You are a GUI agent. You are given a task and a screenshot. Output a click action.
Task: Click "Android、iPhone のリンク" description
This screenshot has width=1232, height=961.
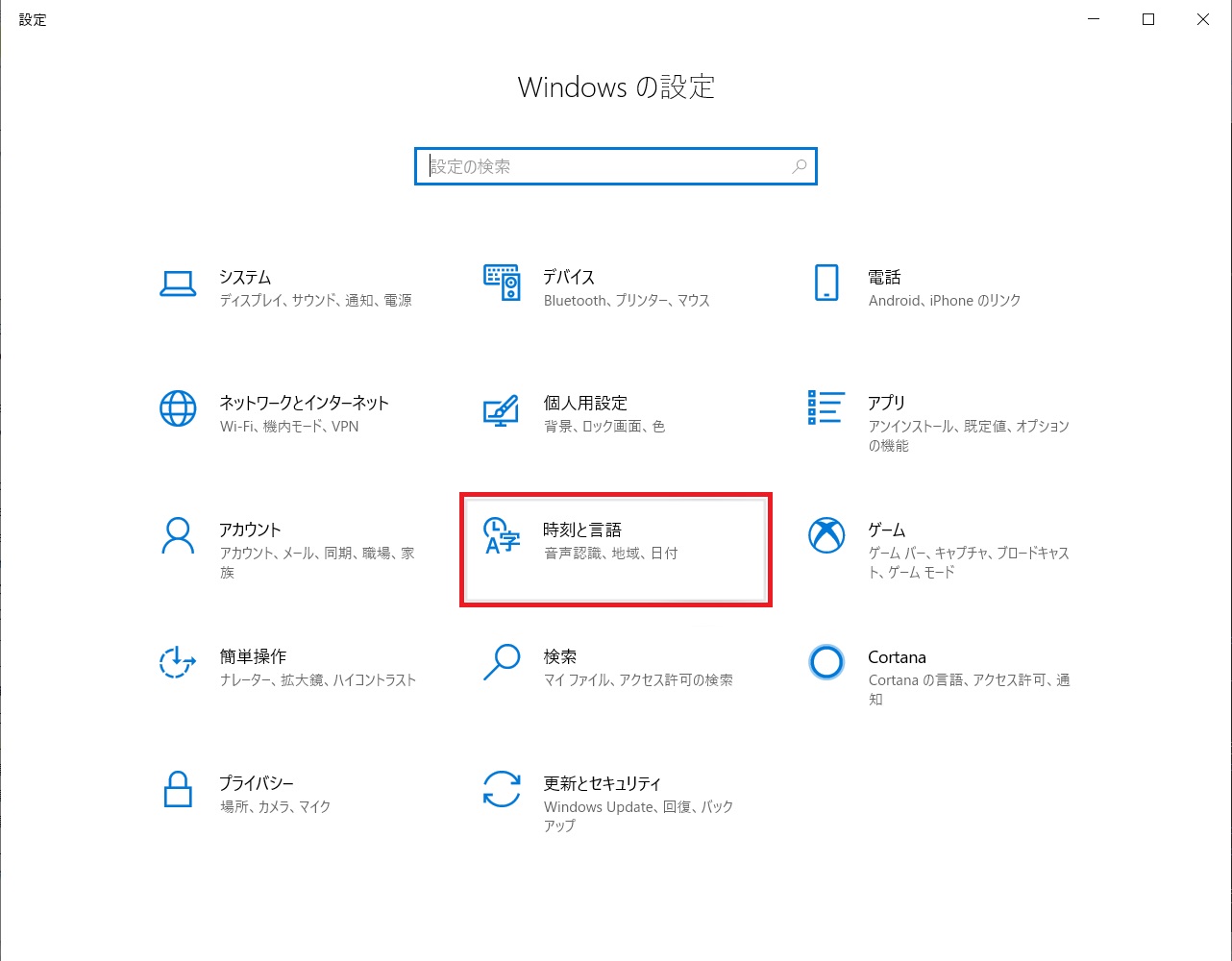pyautogui.click(x=945, y=301)
